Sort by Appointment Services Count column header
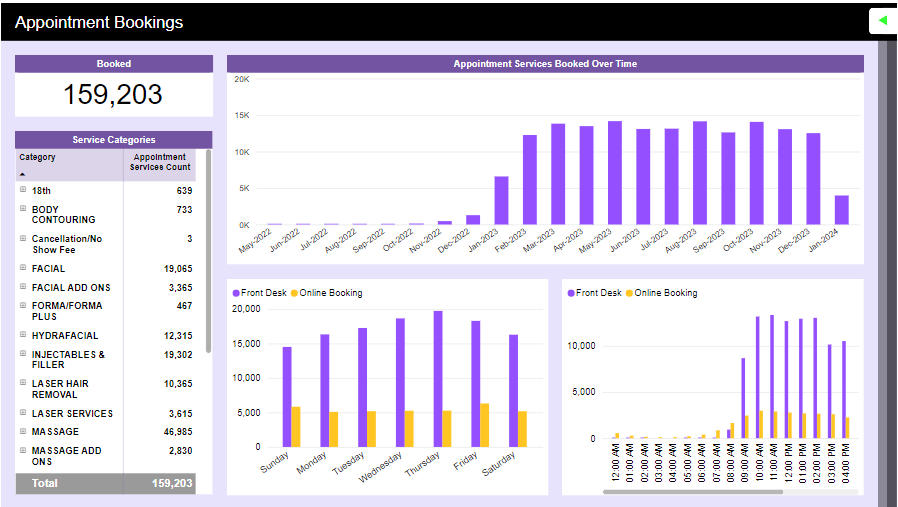Screen dimensions: 898x507 click(160, 162)
